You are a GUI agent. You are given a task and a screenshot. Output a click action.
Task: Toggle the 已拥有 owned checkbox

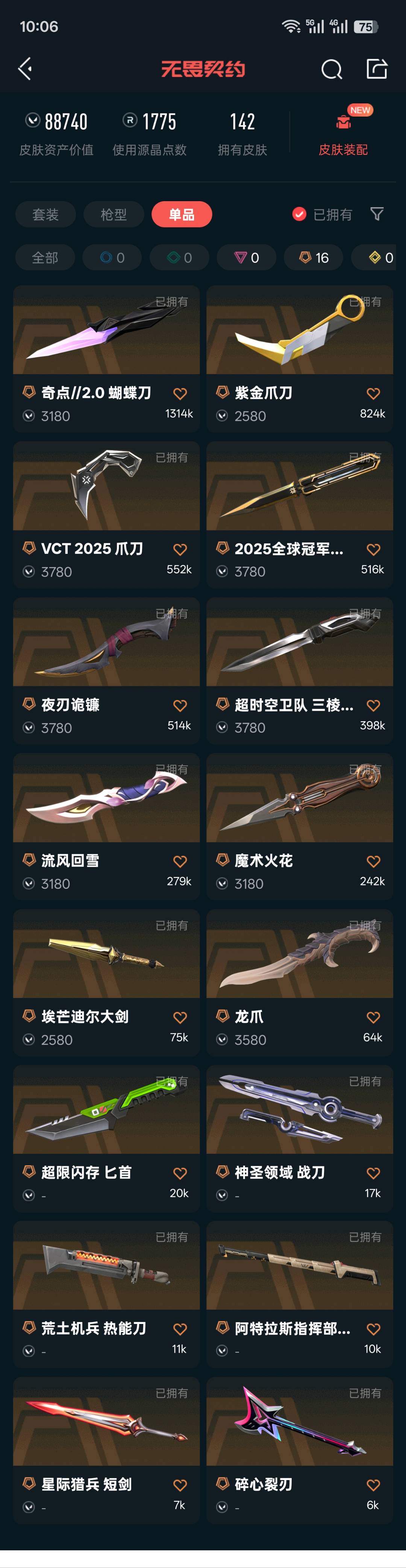[299, 214]
